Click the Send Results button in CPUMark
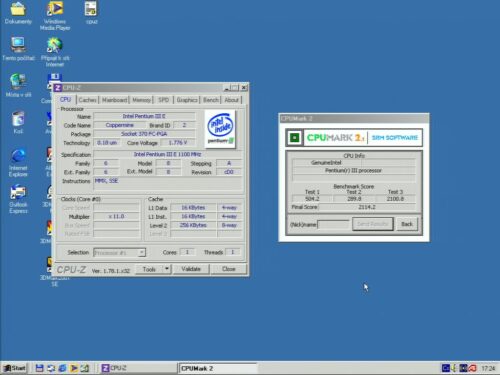Viewport: 500px width, 375px height. (x=373, y=224)
